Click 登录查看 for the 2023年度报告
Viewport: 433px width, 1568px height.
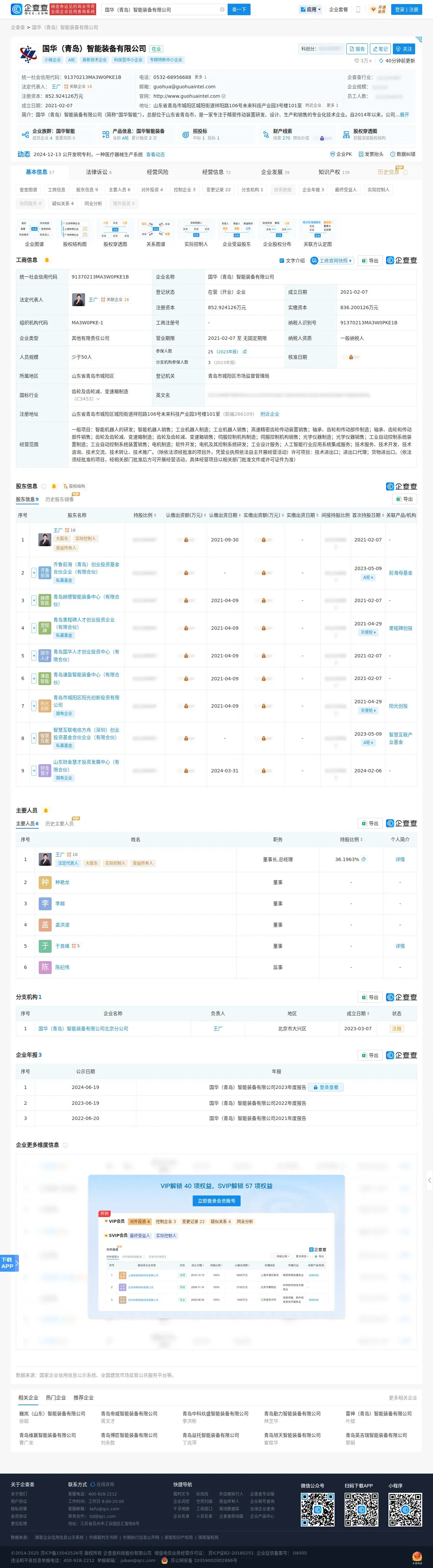[x=326, y=1087]
